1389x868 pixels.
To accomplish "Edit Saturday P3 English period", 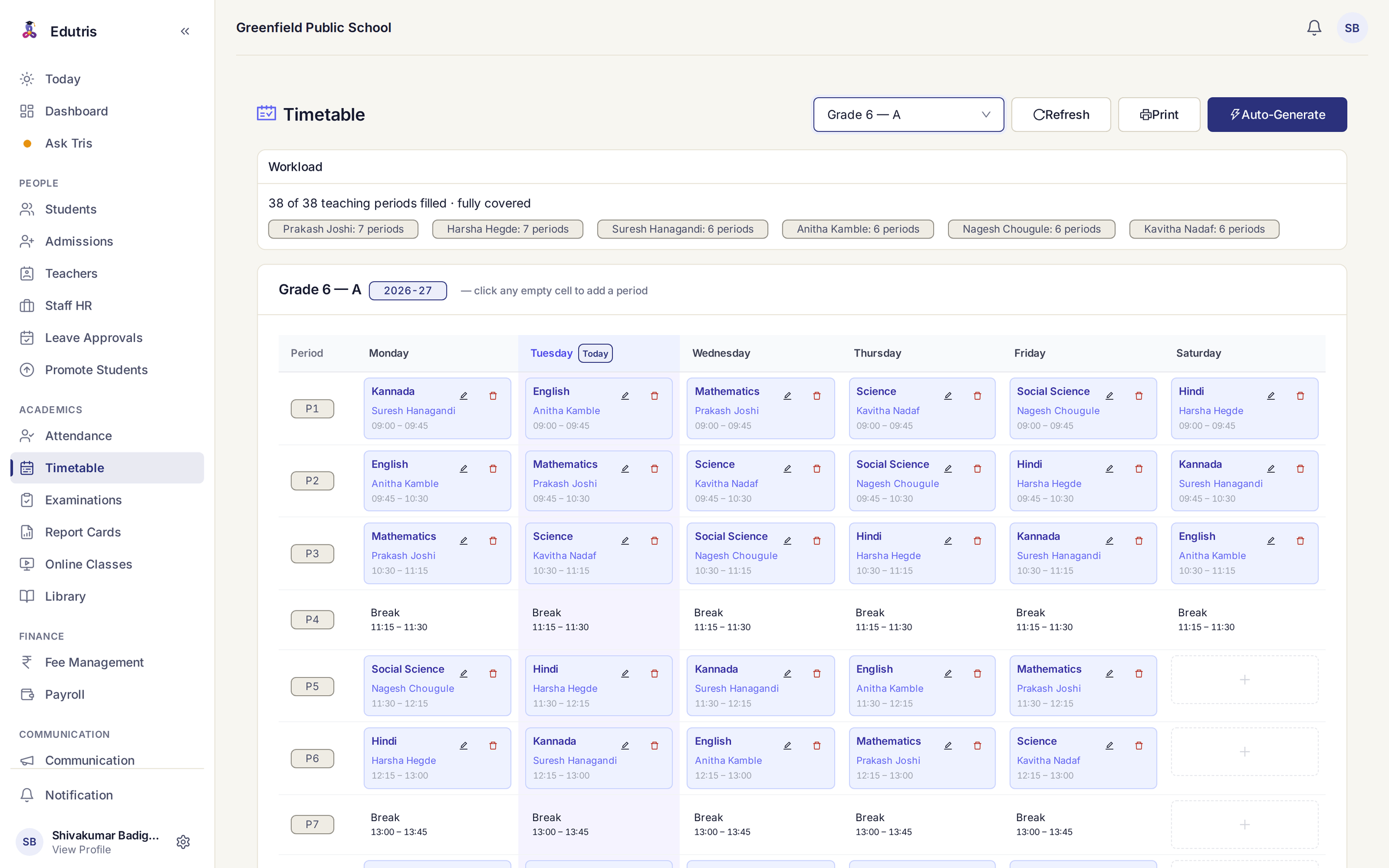I will 1271,541.
